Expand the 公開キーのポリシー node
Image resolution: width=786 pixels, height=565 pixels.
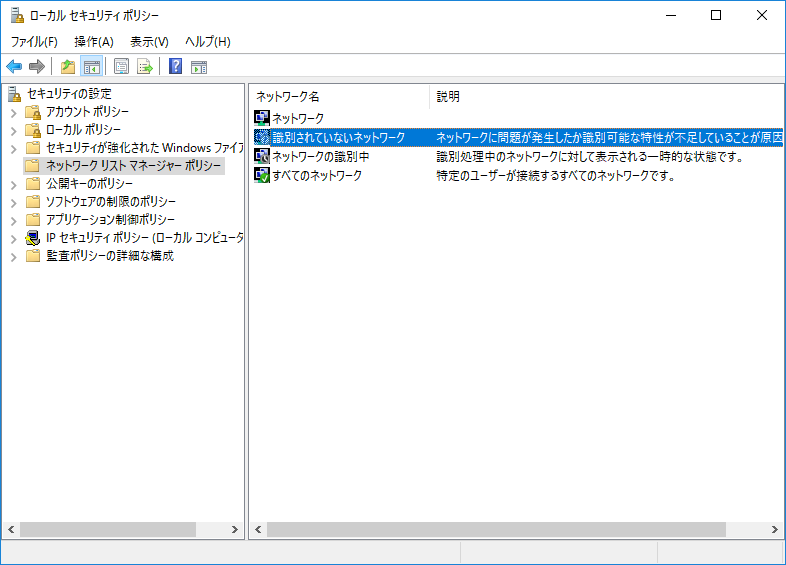click(x=14, y=185)
